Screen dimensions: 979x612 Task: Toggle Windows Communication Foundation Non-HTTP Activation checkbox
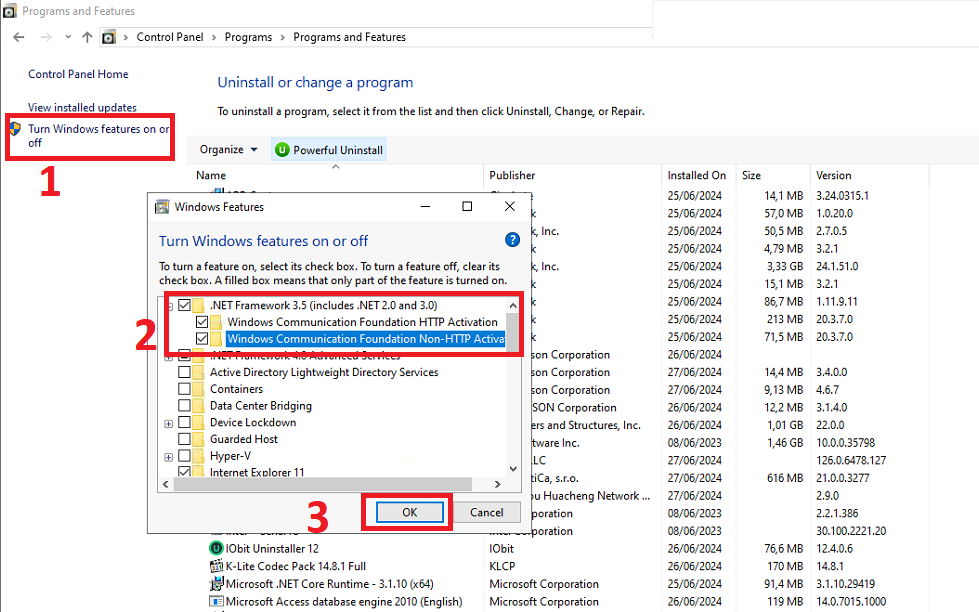click(x=202, y=338)
